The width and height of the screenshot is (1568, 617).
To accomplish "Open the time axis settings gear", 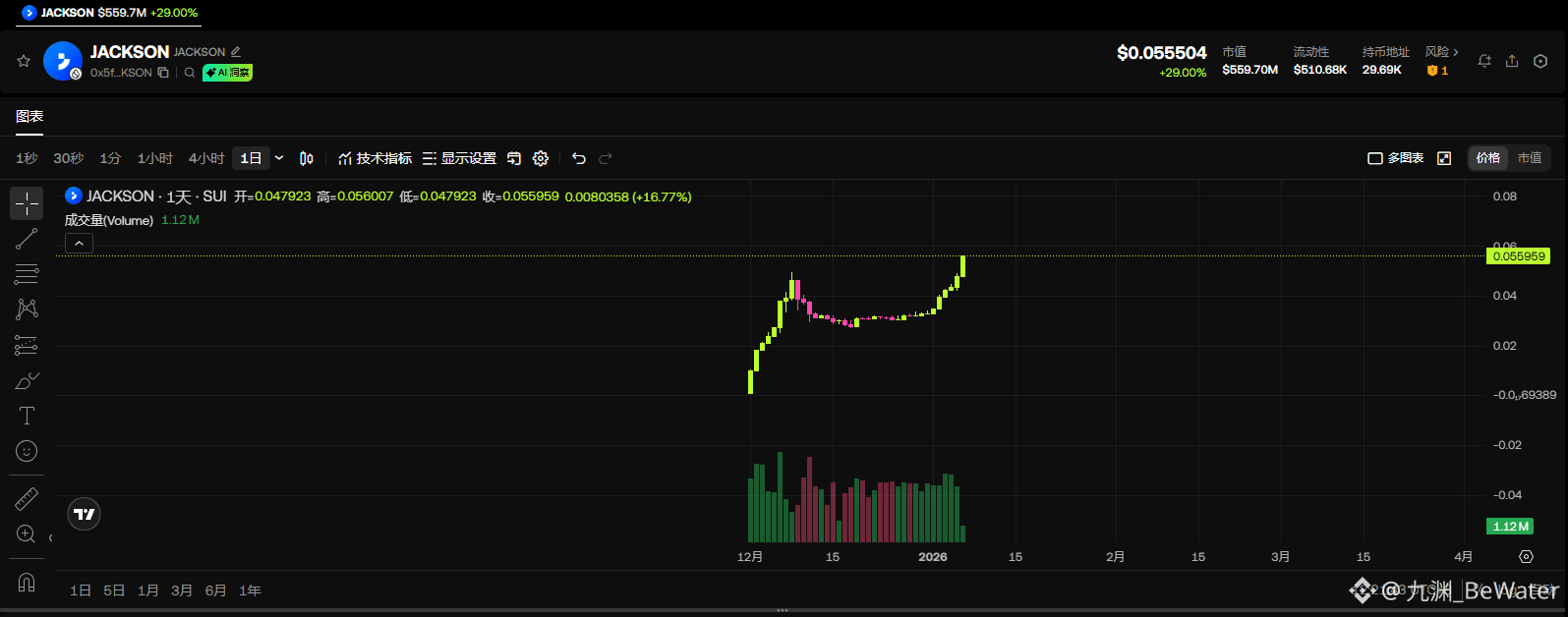I will pos(1526,556).
